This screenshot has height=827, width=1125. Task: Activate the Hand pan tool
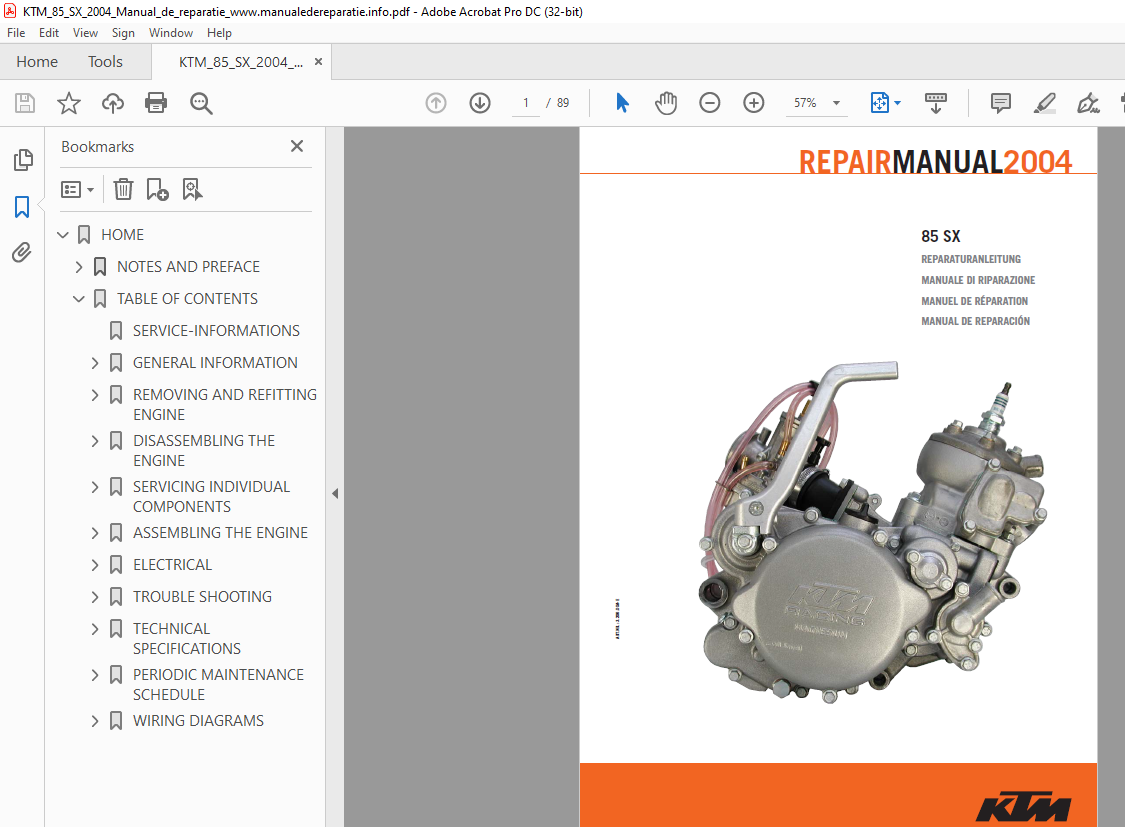666,103
